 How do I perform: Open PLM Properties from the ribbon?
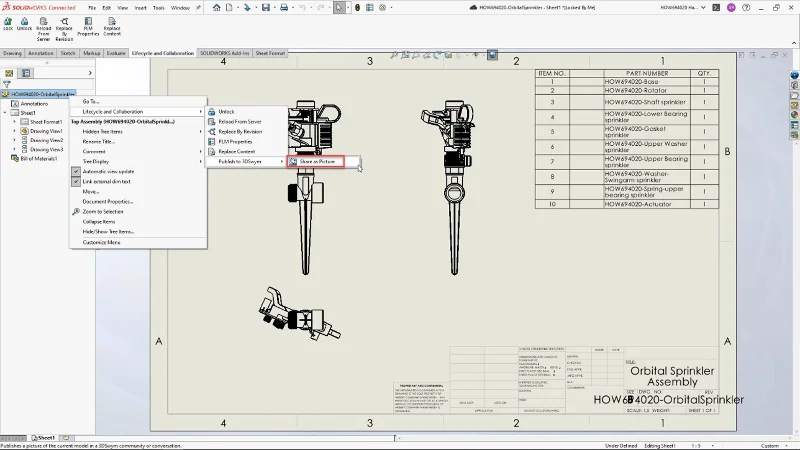87,23
